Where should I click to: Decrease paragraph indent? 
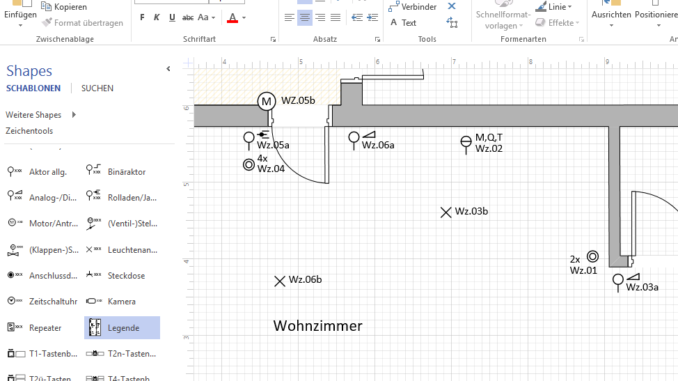[357, 18]
